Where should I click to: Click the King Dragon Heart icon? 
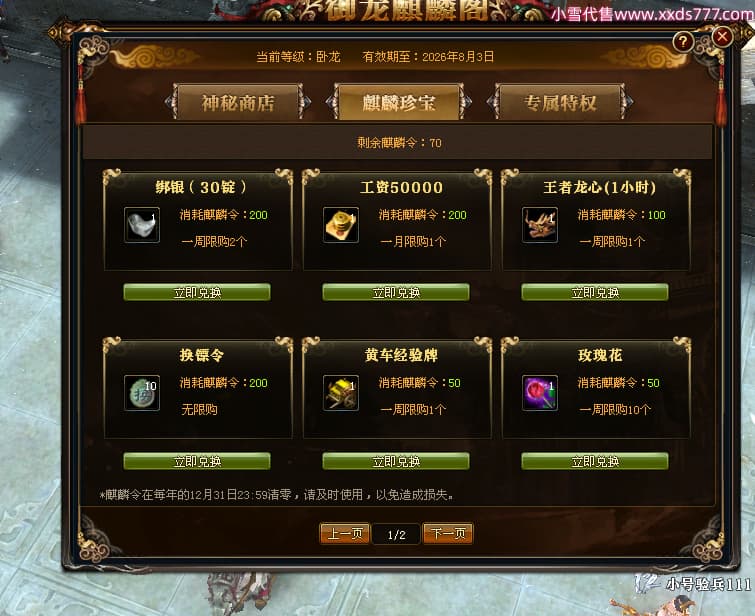[540, 225]
